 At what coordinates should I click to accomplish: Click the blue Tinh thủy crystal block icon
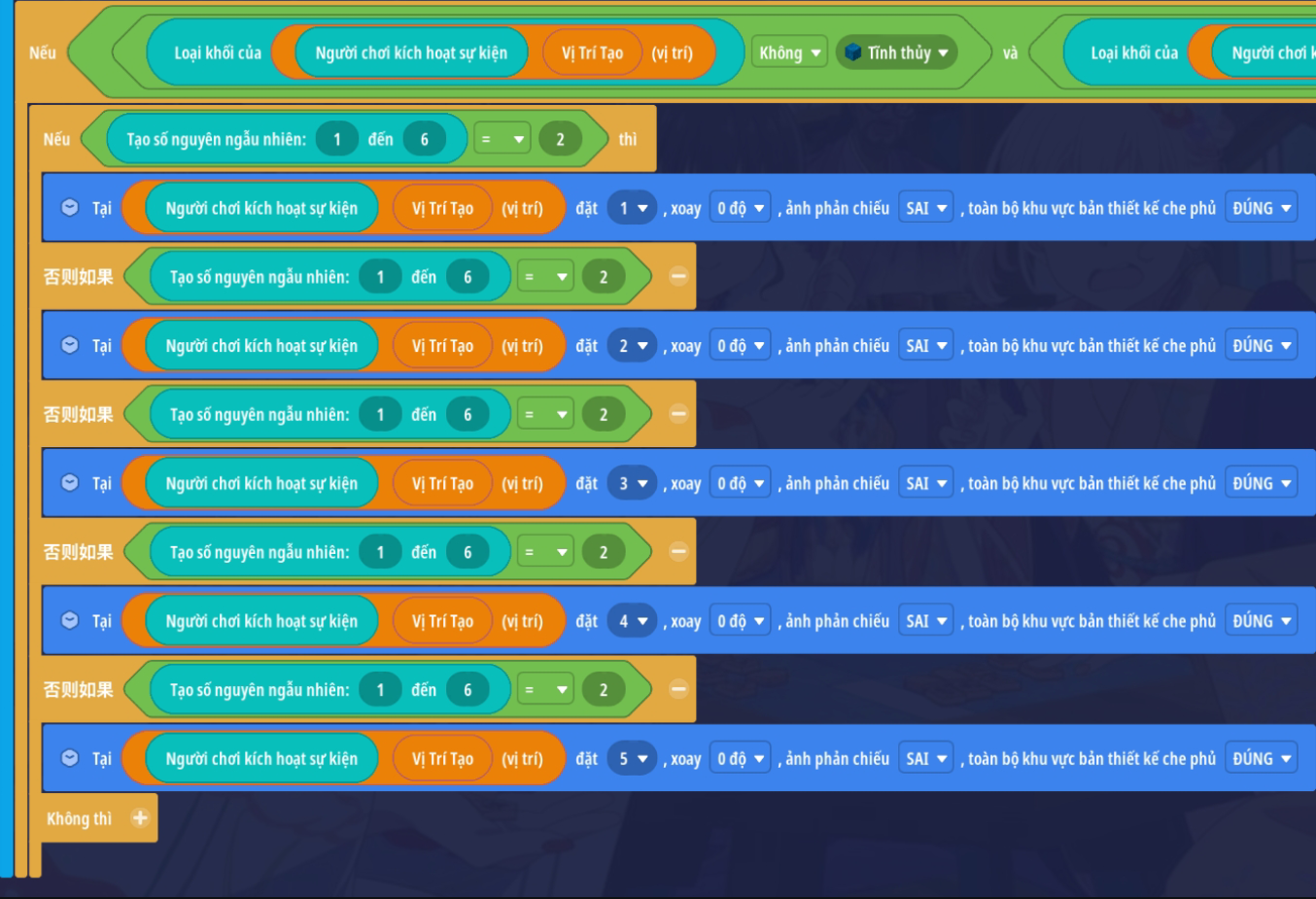click(x=852, y=52)
